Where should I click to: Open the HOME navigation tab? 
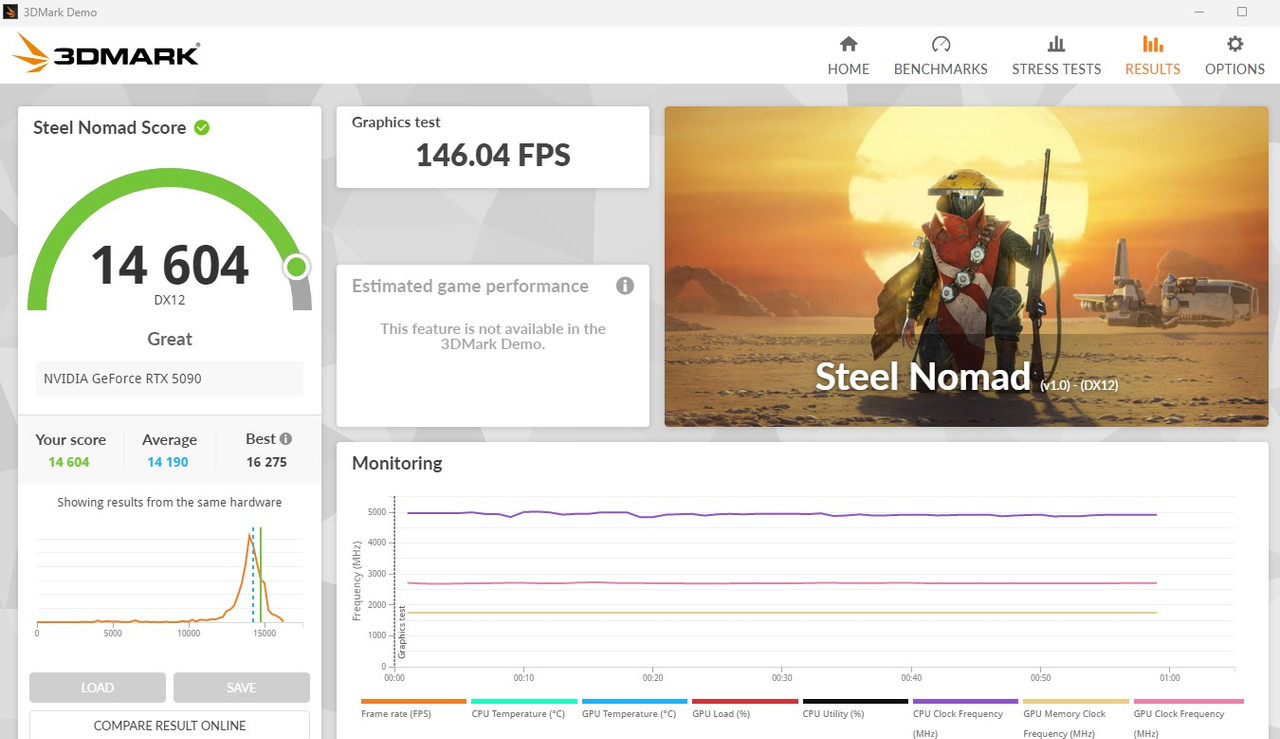pyautogui.click(x=848, y=56)
